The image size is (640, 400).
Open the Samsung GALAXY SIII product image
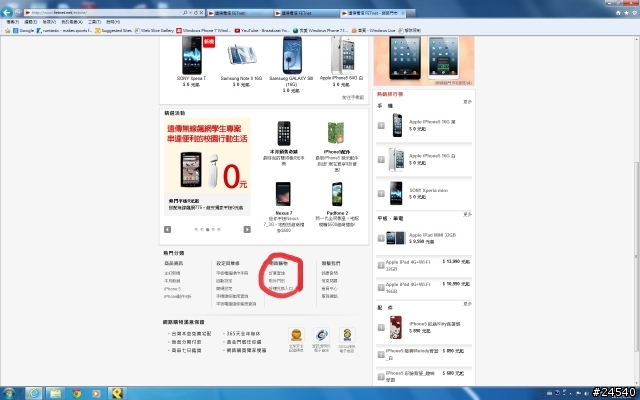292,55
